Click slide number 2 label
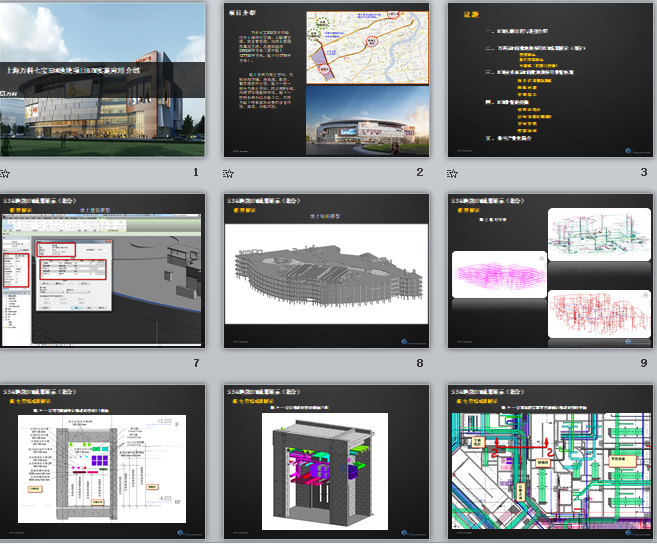 coord(420,172)
